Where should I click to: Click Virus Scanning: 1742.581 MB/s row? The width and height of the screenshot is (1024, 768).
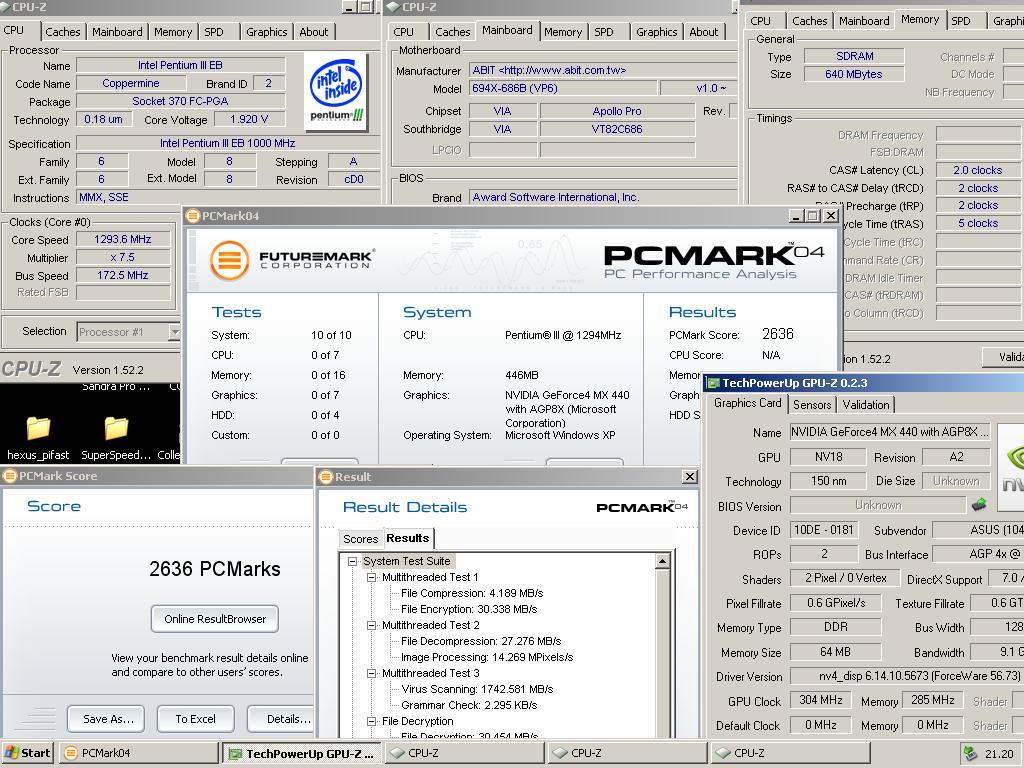(x=477, y=689)
